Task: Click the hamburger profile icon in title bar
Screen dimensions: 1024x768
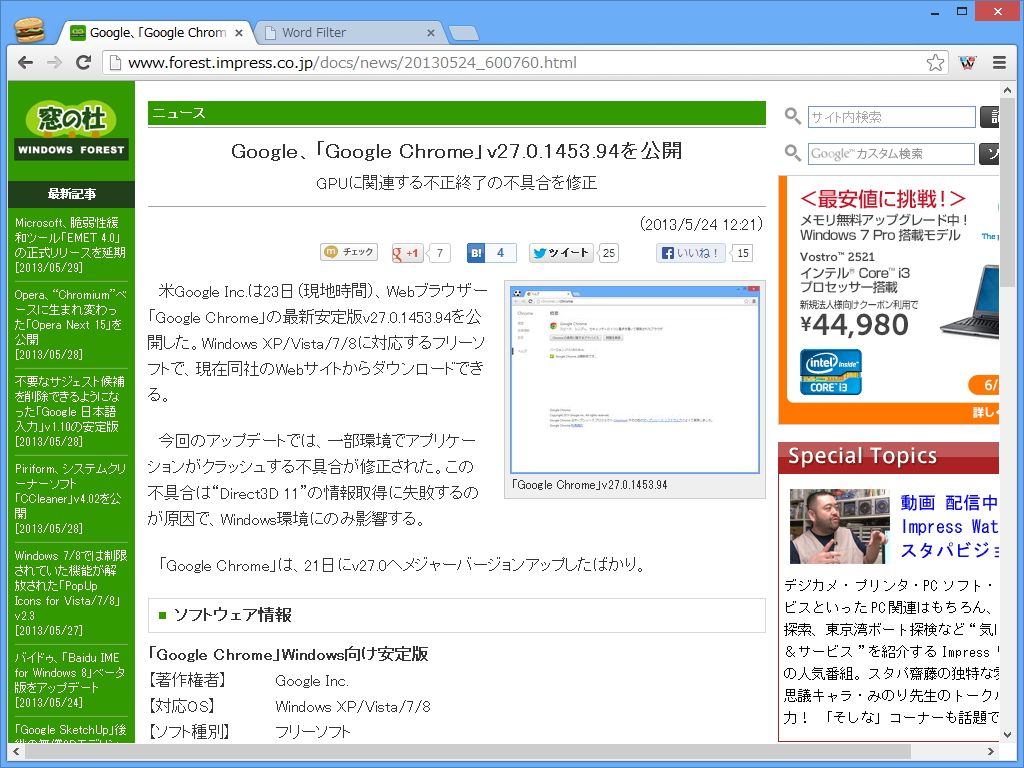Action: (x=29, y=30)
